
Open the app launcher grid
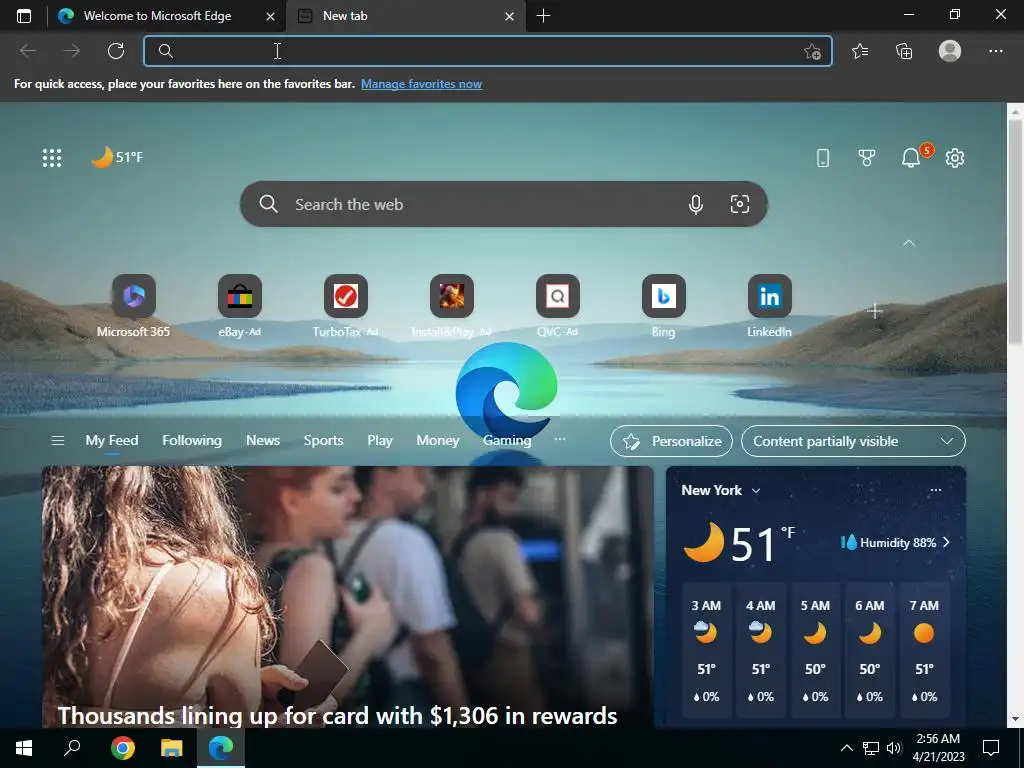point(52,157)
